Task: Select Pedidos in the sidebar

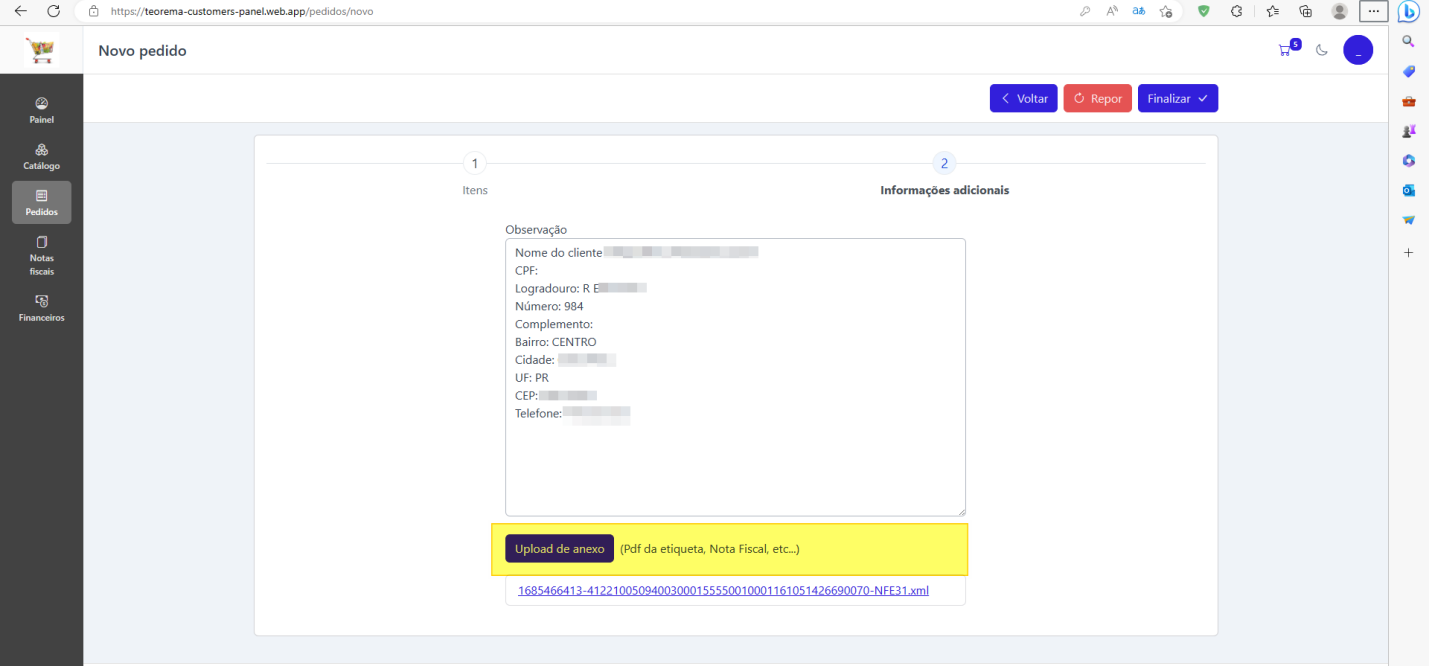Action: pos(42,202)
